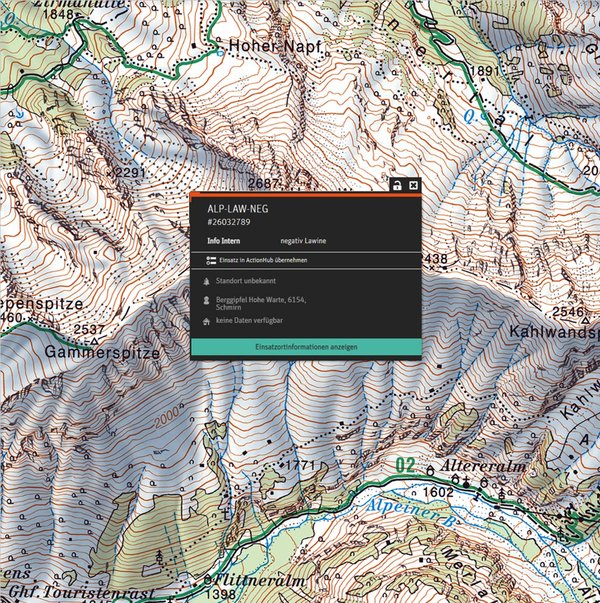Image resolution: width=600 pixels, height=603 pixels.
Task: Click the Flittneralm label on map
Action: coord(245,580)
